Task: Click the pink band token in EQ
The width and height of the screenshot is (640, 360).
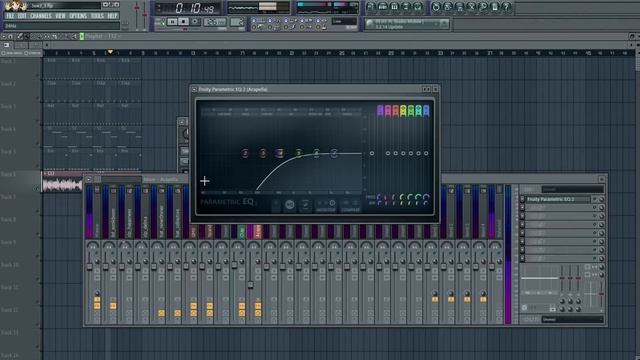Action: point(388,110)
